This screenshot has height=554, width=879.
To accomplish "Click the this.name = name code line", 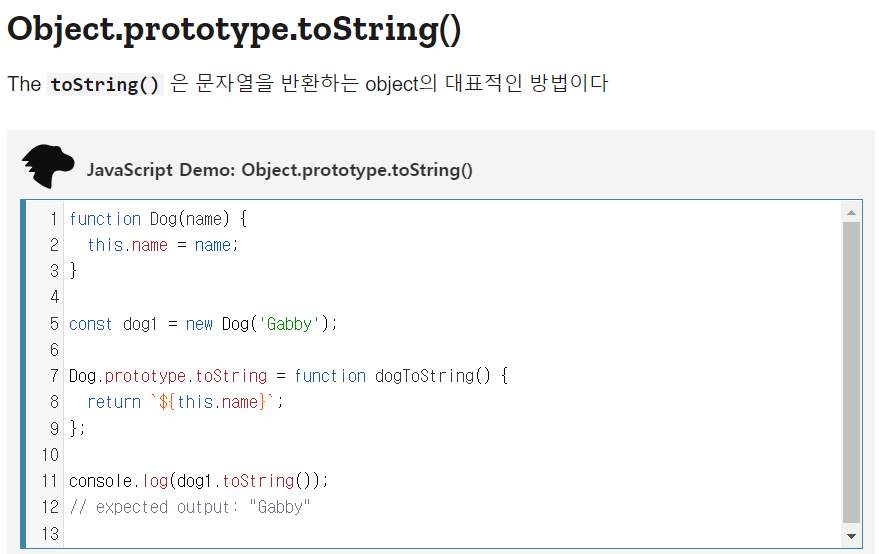I will tap(163, 245).
